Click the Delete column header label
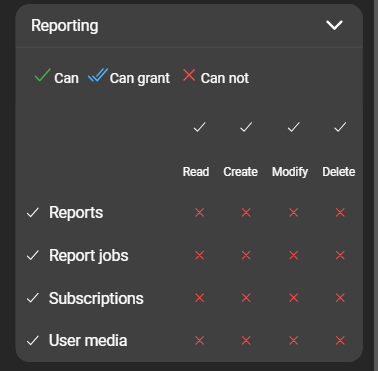Viewport: 378px width, 371px height. pyautogui.click(x=339, y=172)
